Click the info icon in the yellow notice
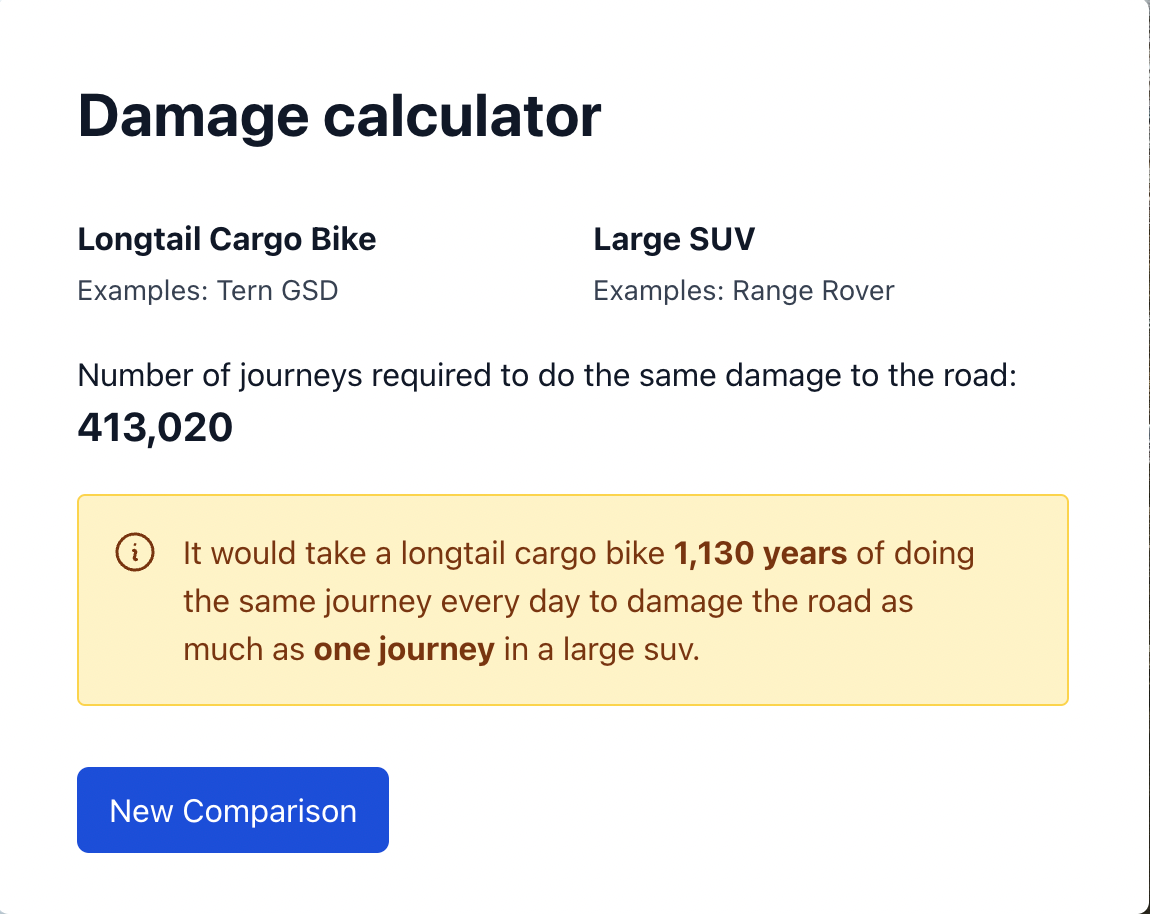The width and height of the screenshot is (1150, 914). [136, 551]
